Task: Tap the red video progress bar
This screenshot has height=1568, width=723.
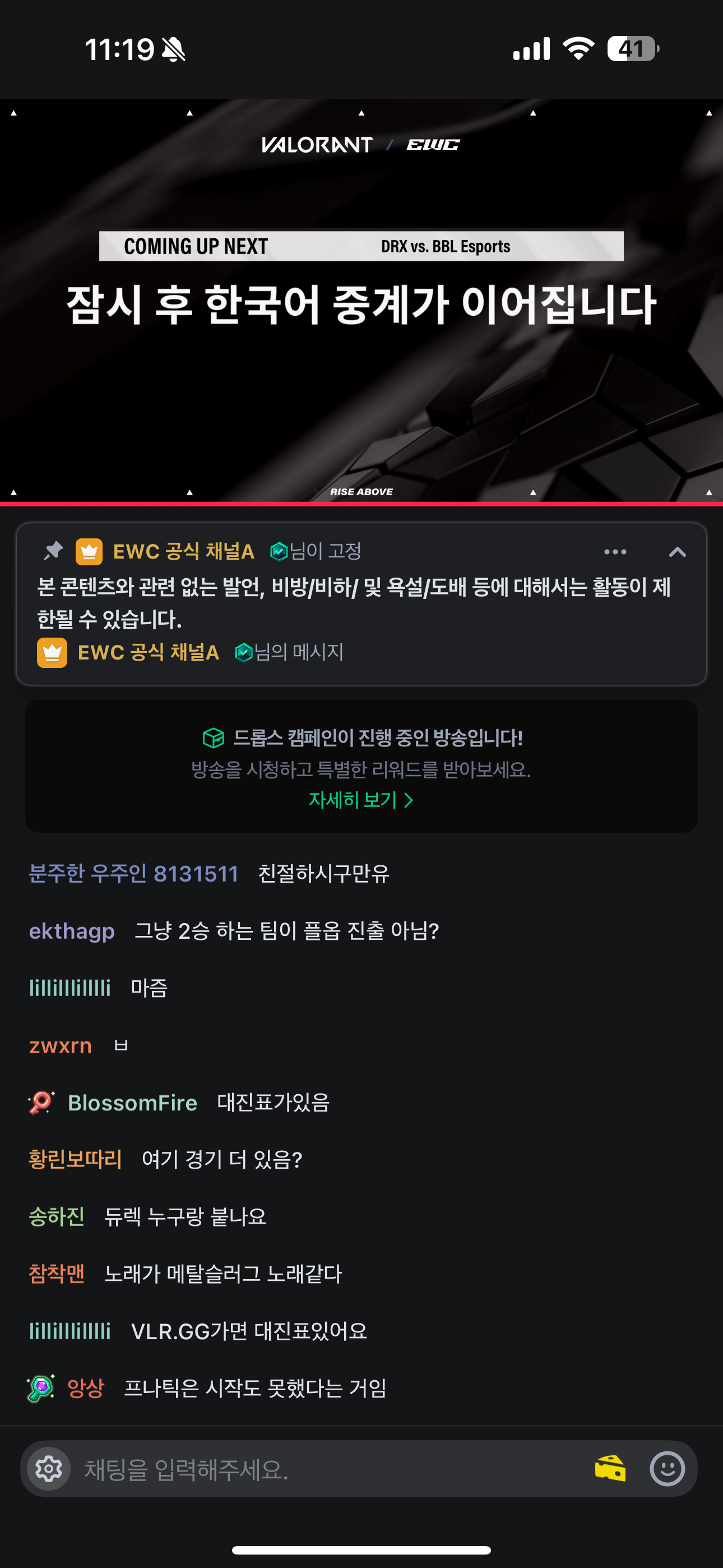Action: [361, 504]
